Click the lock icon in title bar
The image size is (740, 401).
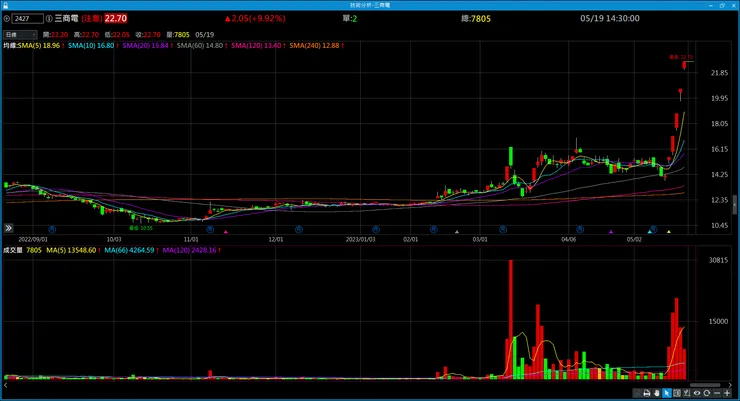click(x=6, y=5)
